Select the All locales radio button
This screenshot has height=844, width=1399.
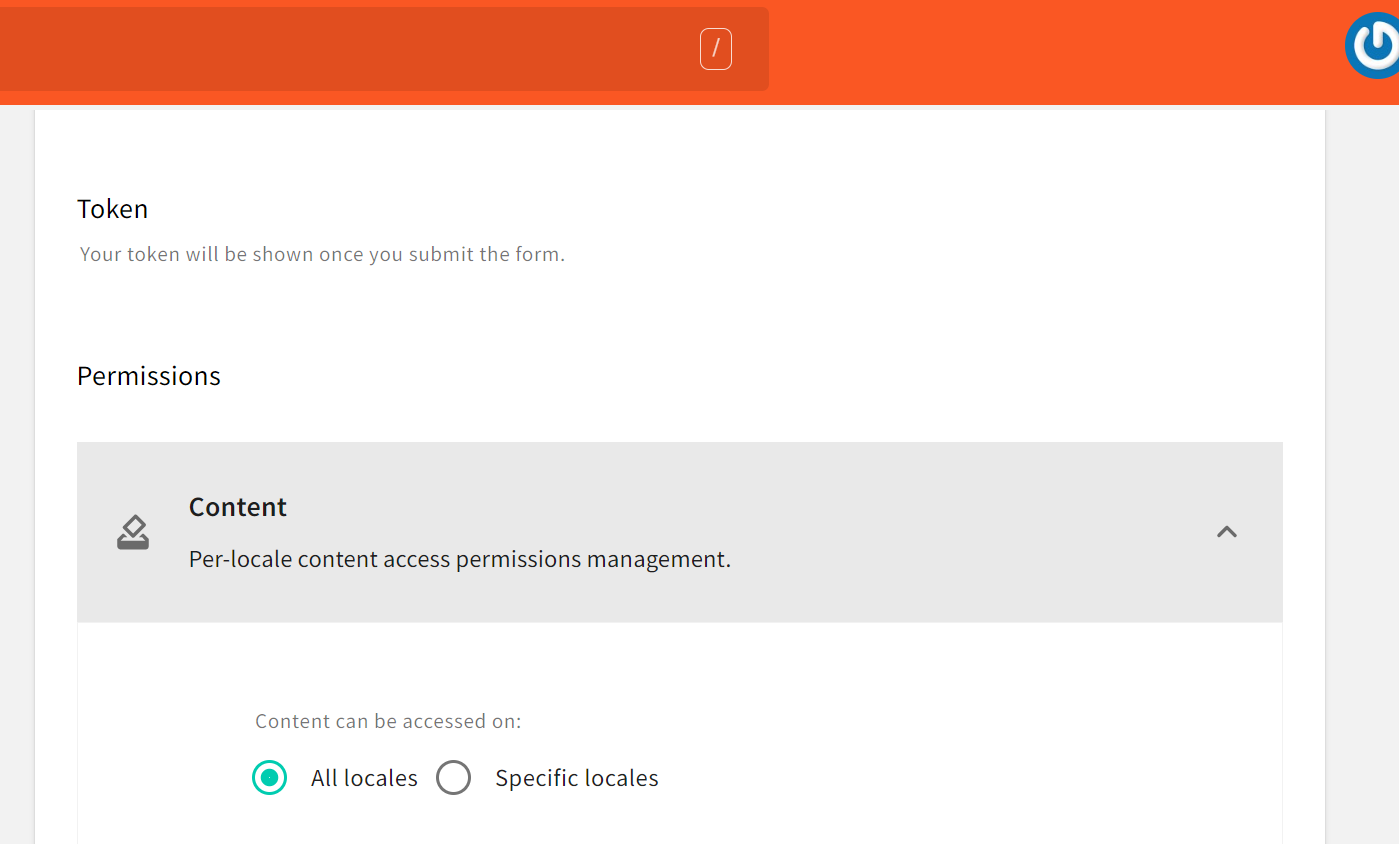click(270, 778)
